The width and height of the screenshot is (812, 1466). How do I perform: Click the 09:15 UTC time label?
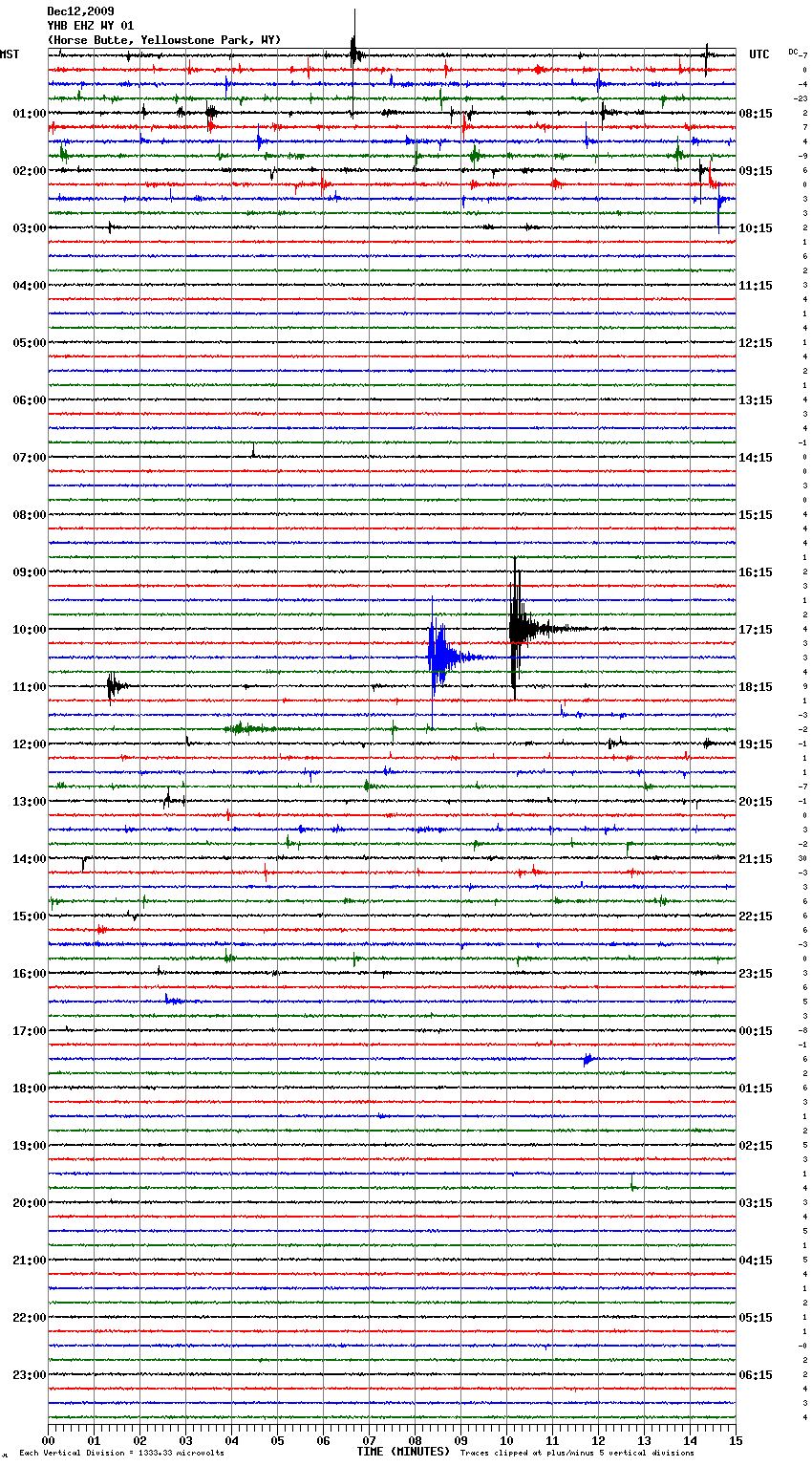(x=756, y=171)
